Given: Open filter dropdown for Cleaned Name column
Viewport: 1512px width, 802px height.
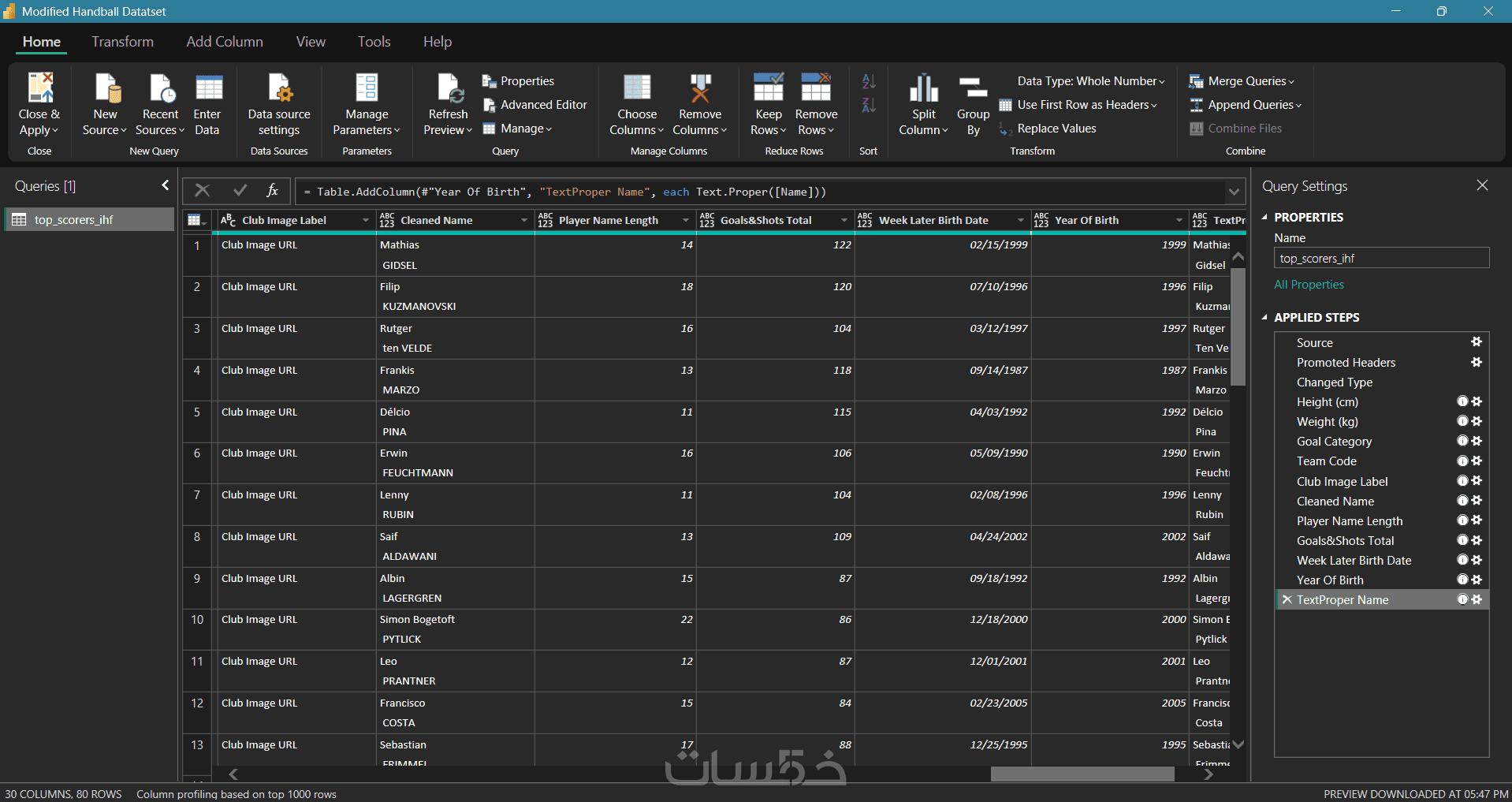Looking at the screenshot, I should 524,221.
